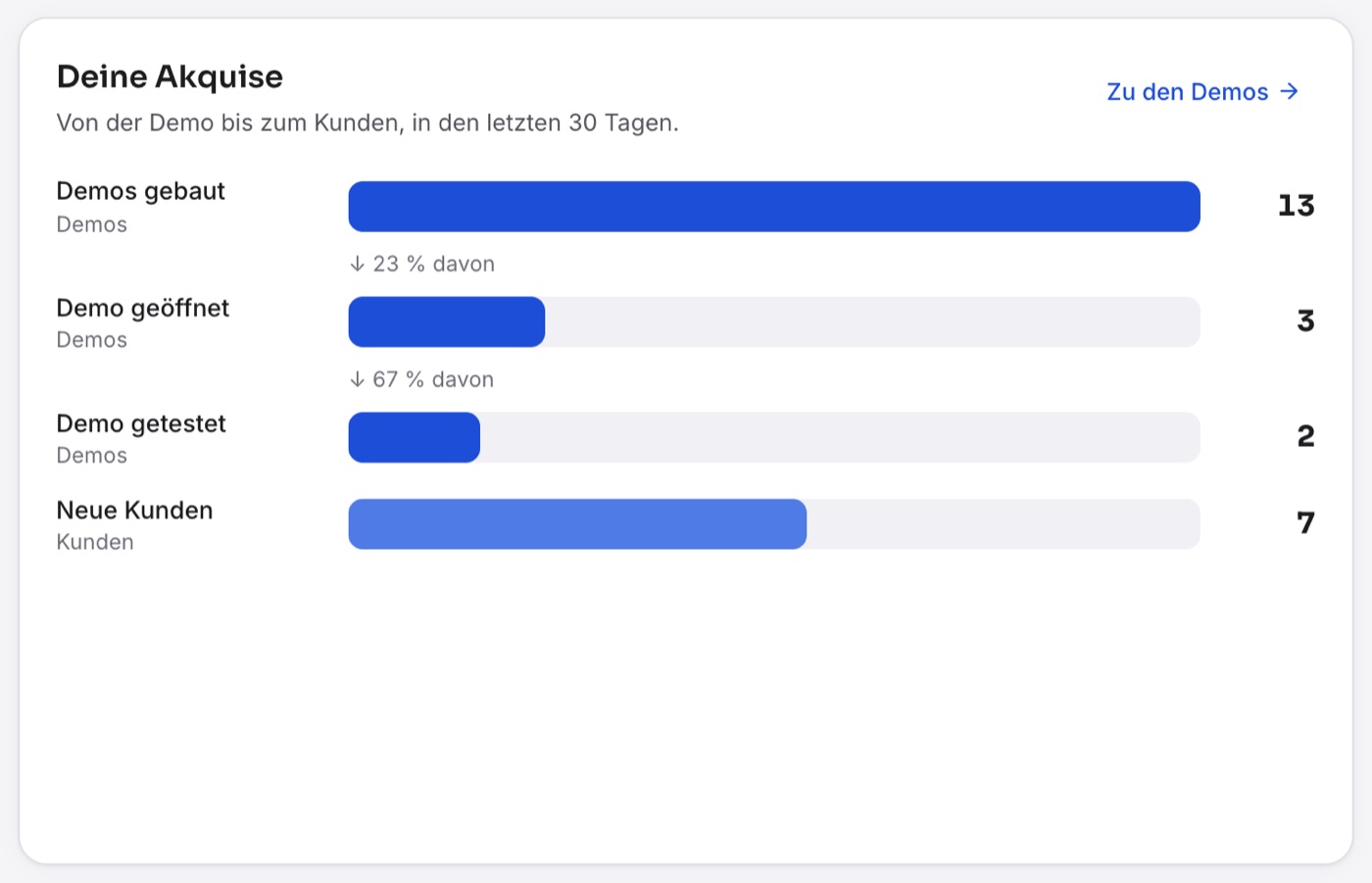Click the down arrow before '67 % davon'

pyautogui.click(x=357, y=379)
